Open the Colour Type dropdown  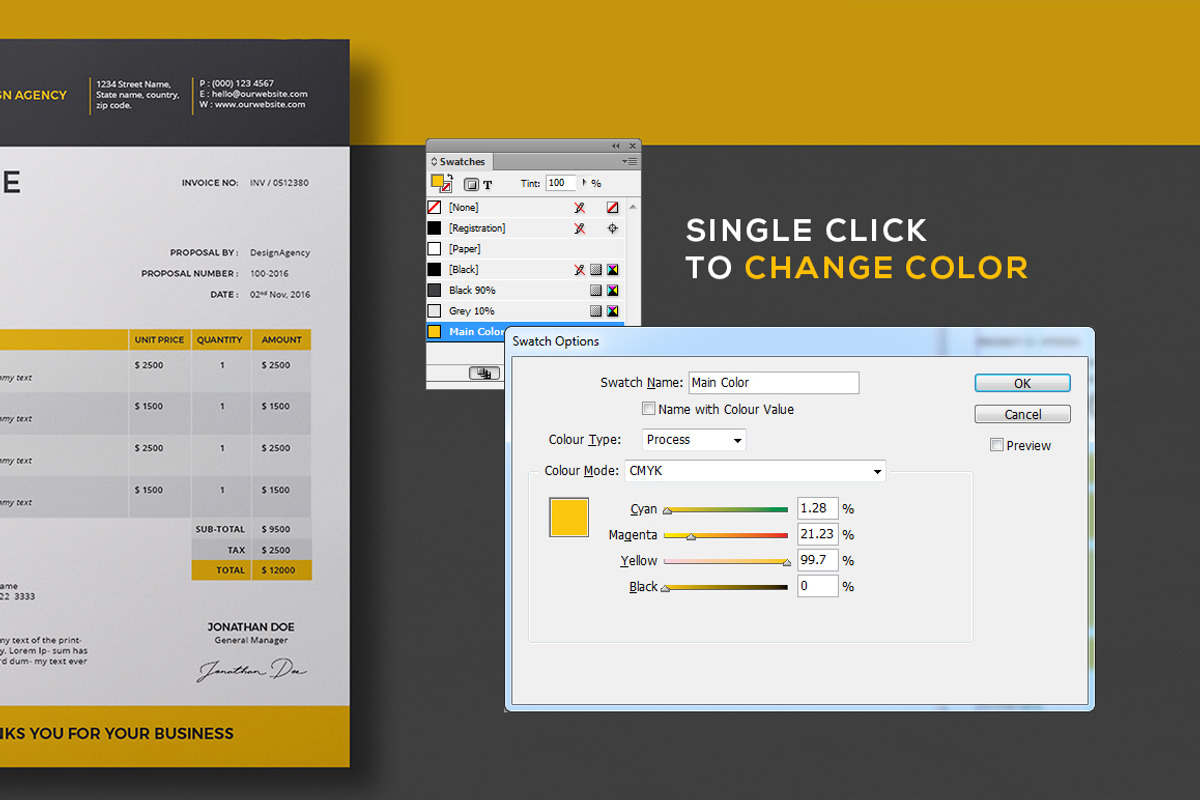click(694, 440)
